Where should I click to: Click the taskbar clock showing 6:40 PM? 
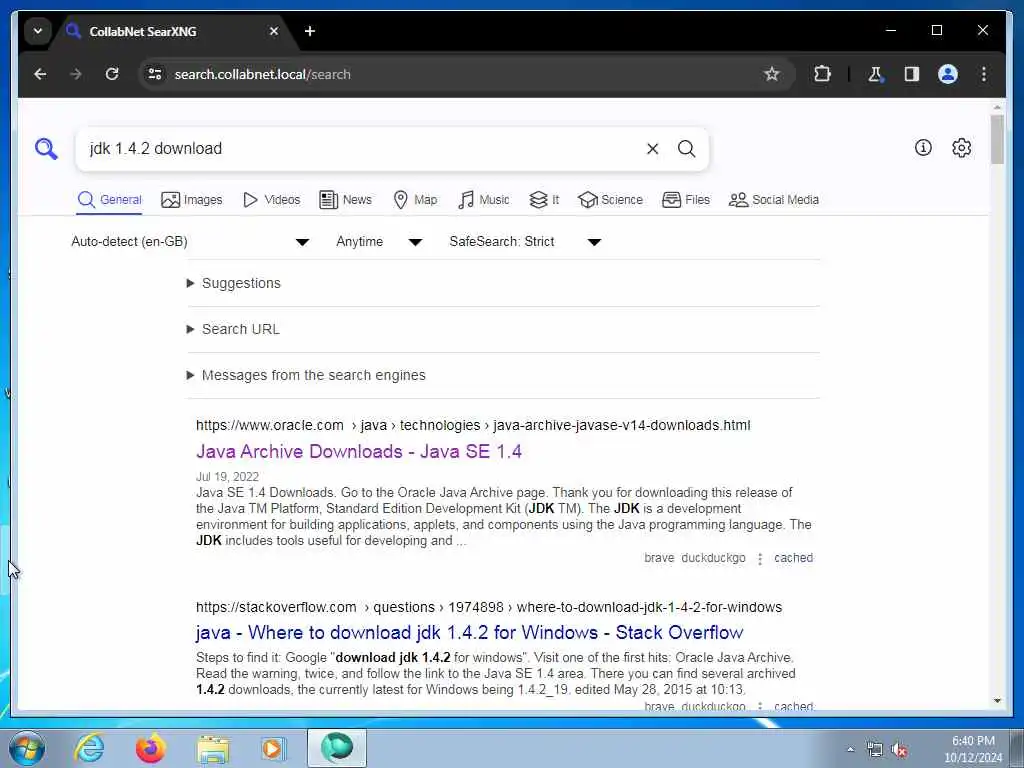973,749
